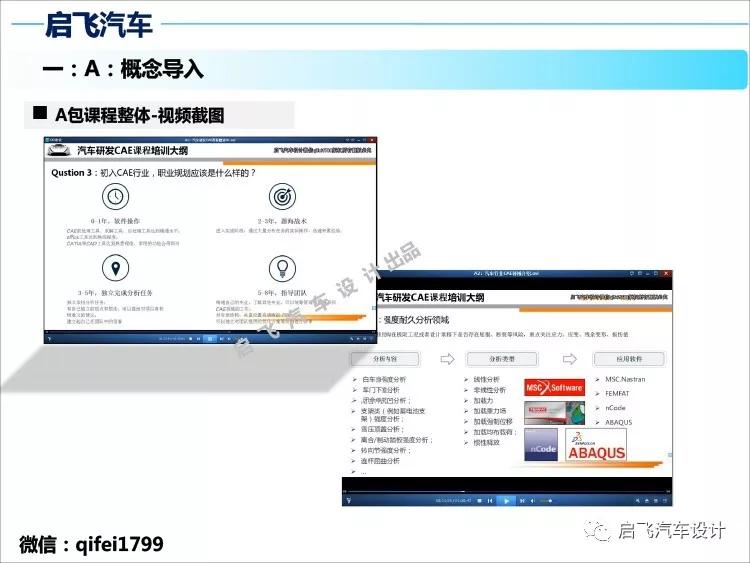Image resolution: width=750 pixels, height=563 pixels.
Task: Close the left video player window
Action: (373, 140)
